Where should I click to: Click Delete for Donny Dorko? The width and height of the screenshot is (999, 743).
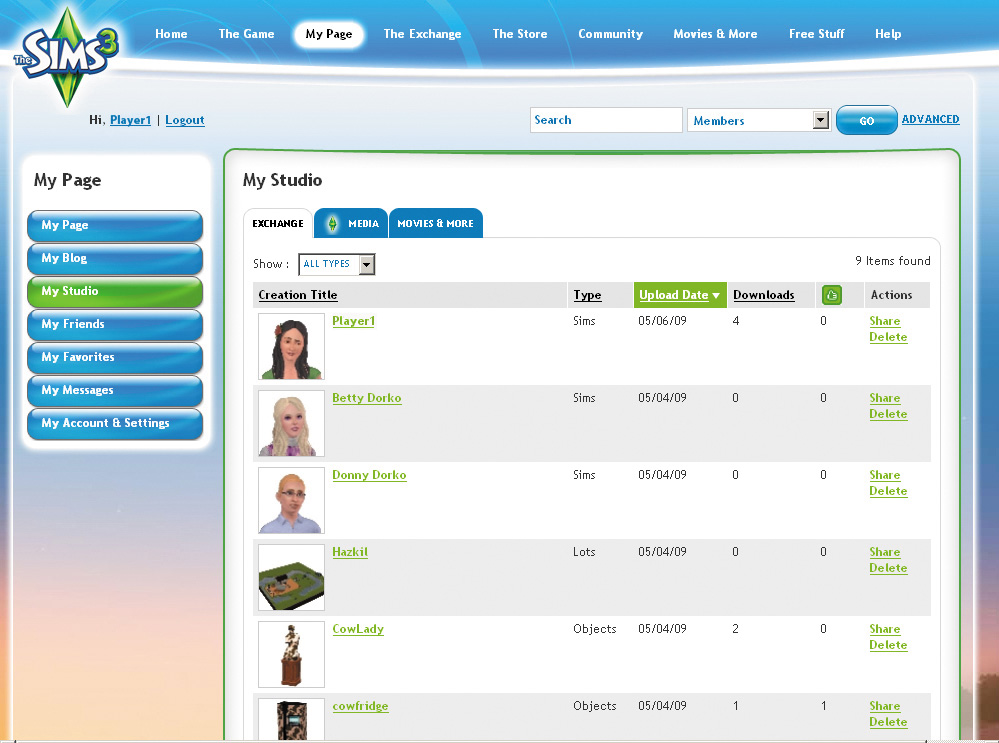pos(888,491)
